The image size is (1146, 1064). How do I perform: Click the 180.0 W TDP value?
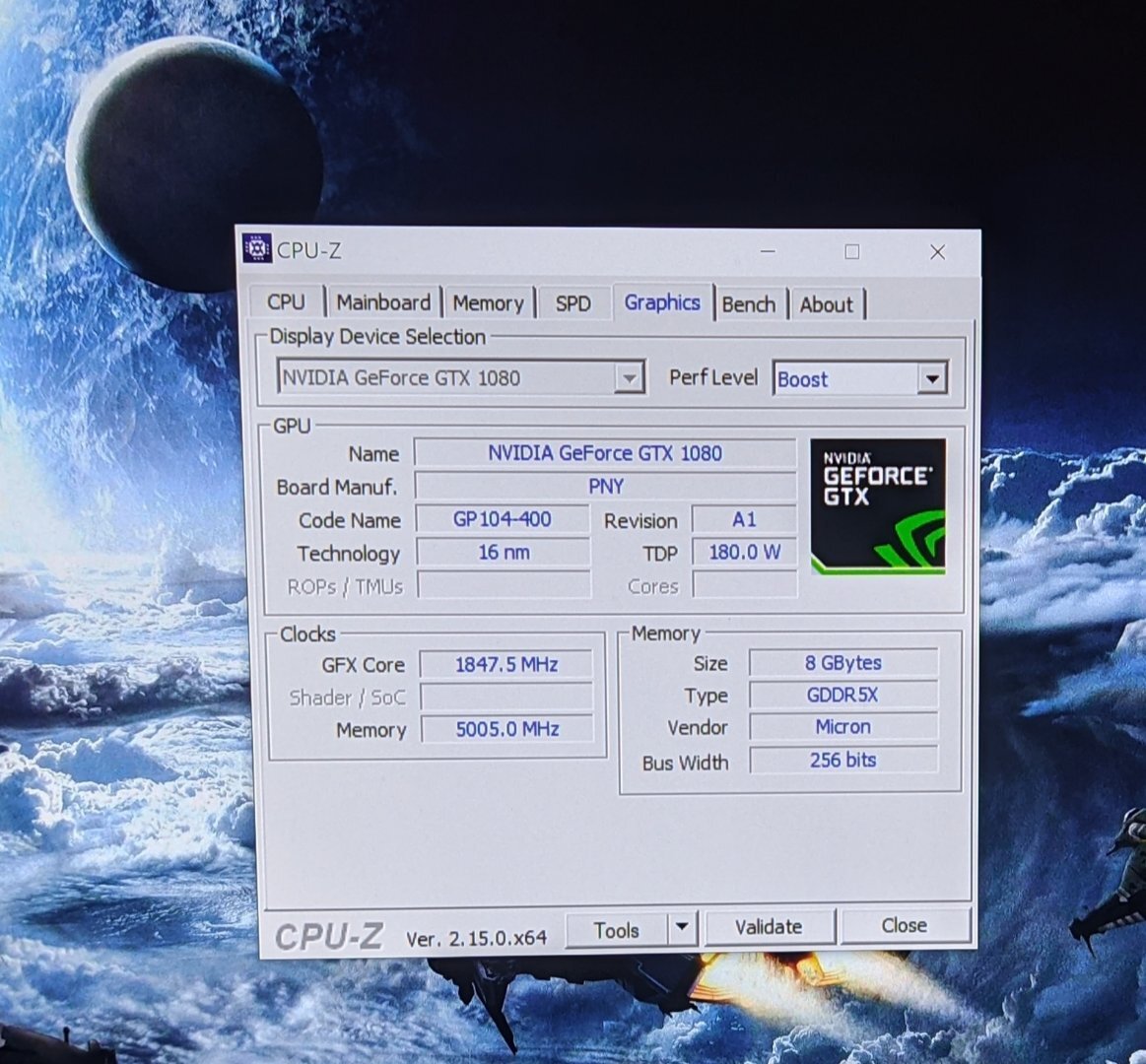(x=745, y=552)
